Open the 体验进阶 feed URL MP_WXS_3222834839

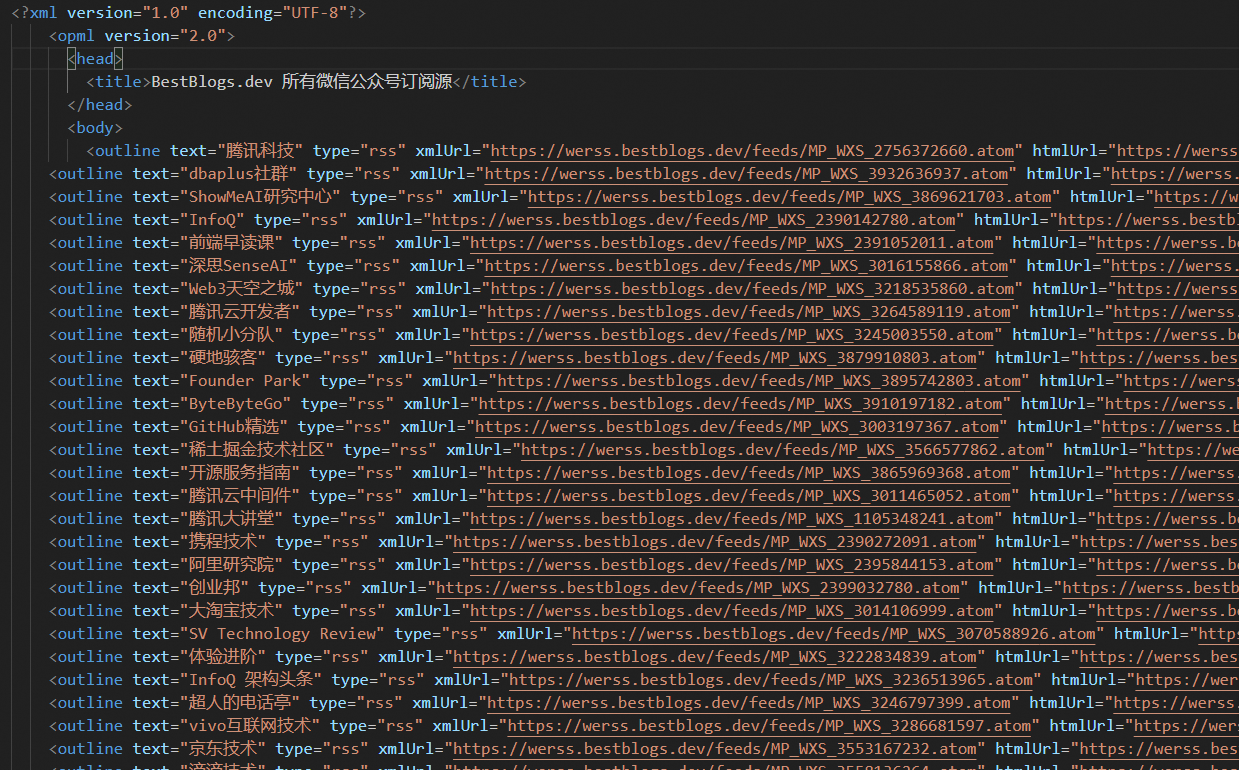(715, 657)
